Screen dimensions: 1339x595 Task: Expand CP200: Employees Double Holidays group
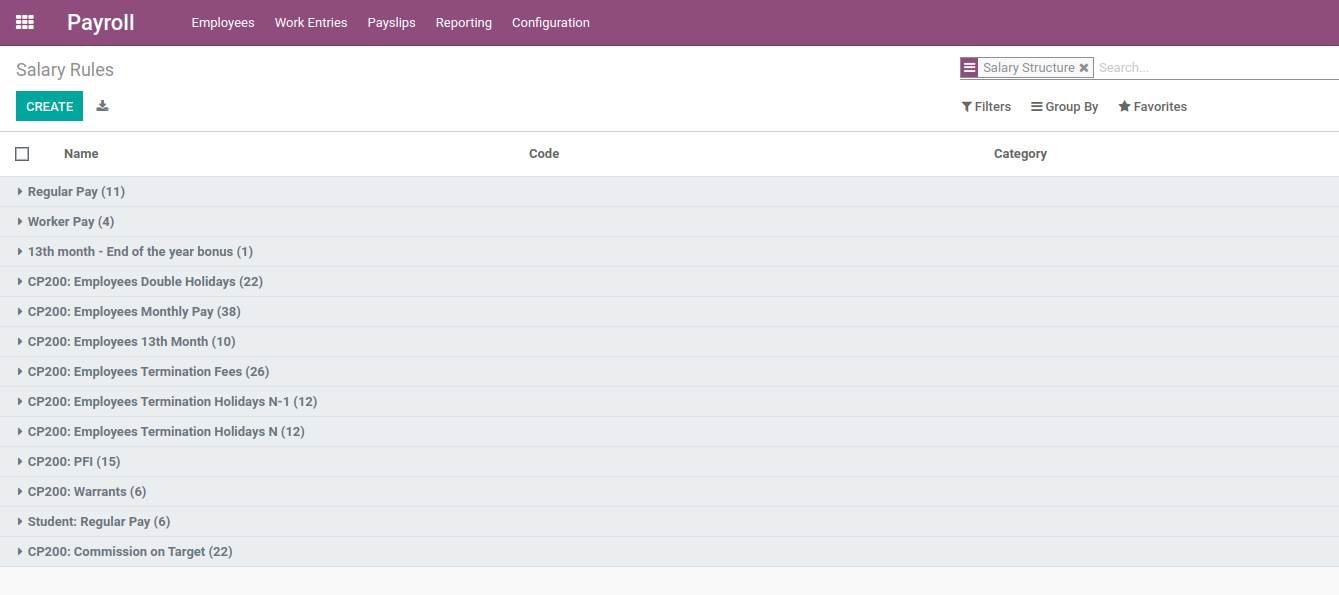point(669,281)
